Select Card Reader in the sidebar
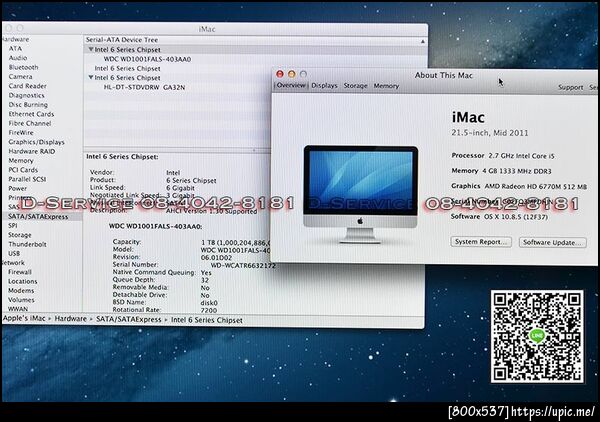The image size is (600, 422). click(28, 86)
